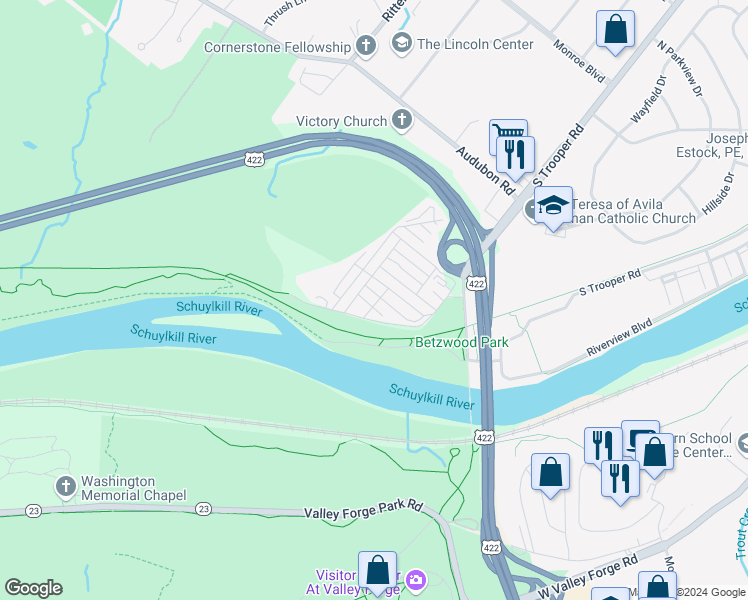Click the lone shopping bag marker north of W Valley Forge Rd
Image resolution: width=748 pixels, height=600 pixels.
[551, 475]
